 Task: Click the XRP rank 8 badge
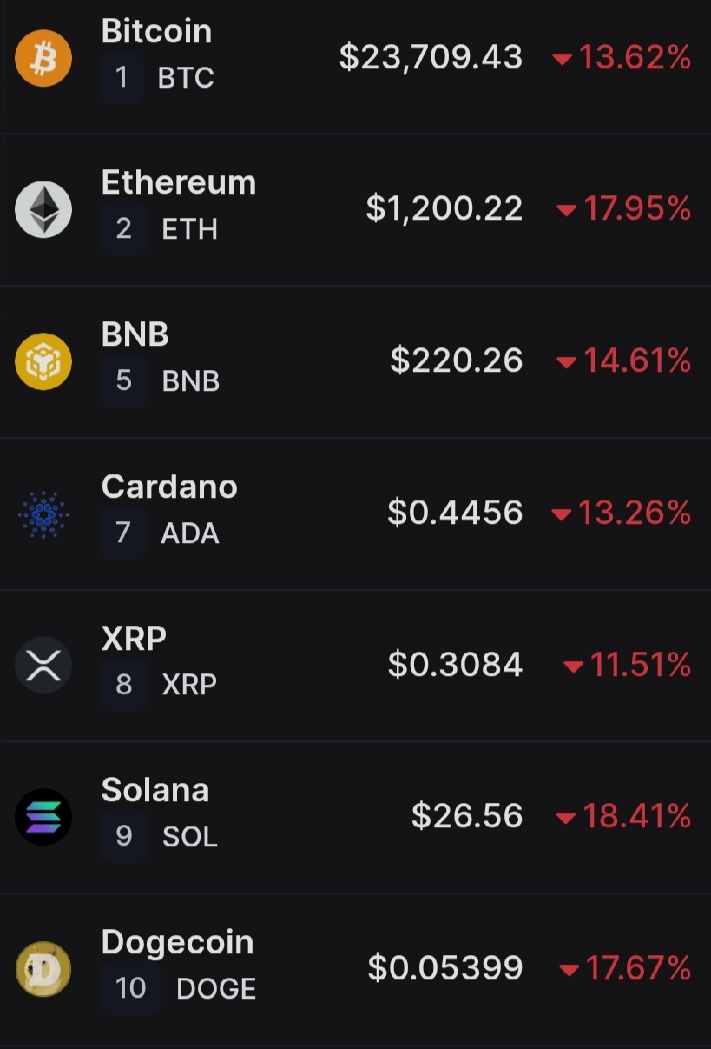click(x=124, y=684)
